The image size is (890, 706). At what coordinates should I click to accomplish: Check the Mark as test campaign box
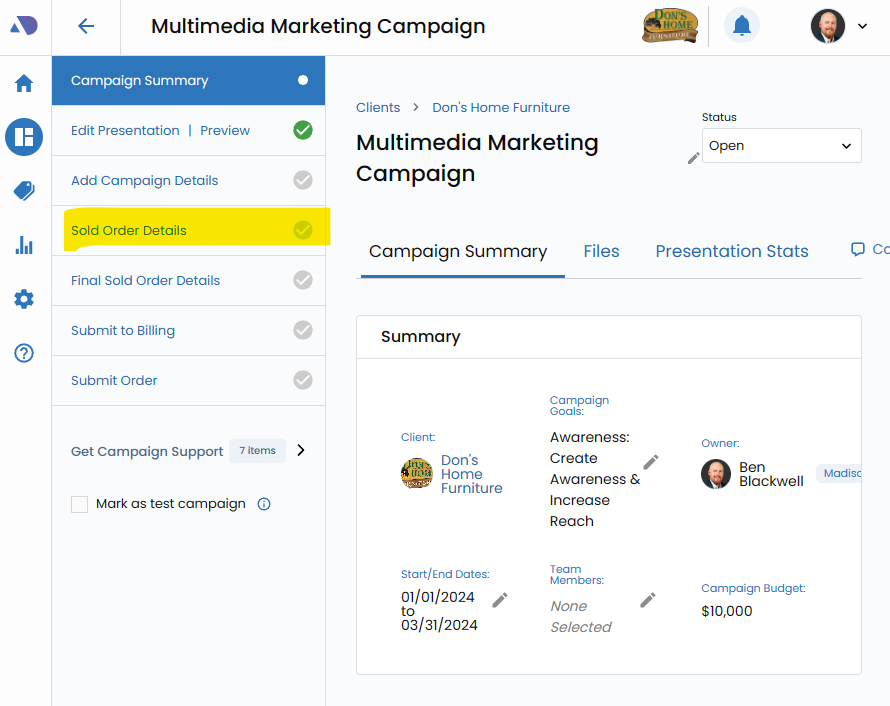click(80, 504)
